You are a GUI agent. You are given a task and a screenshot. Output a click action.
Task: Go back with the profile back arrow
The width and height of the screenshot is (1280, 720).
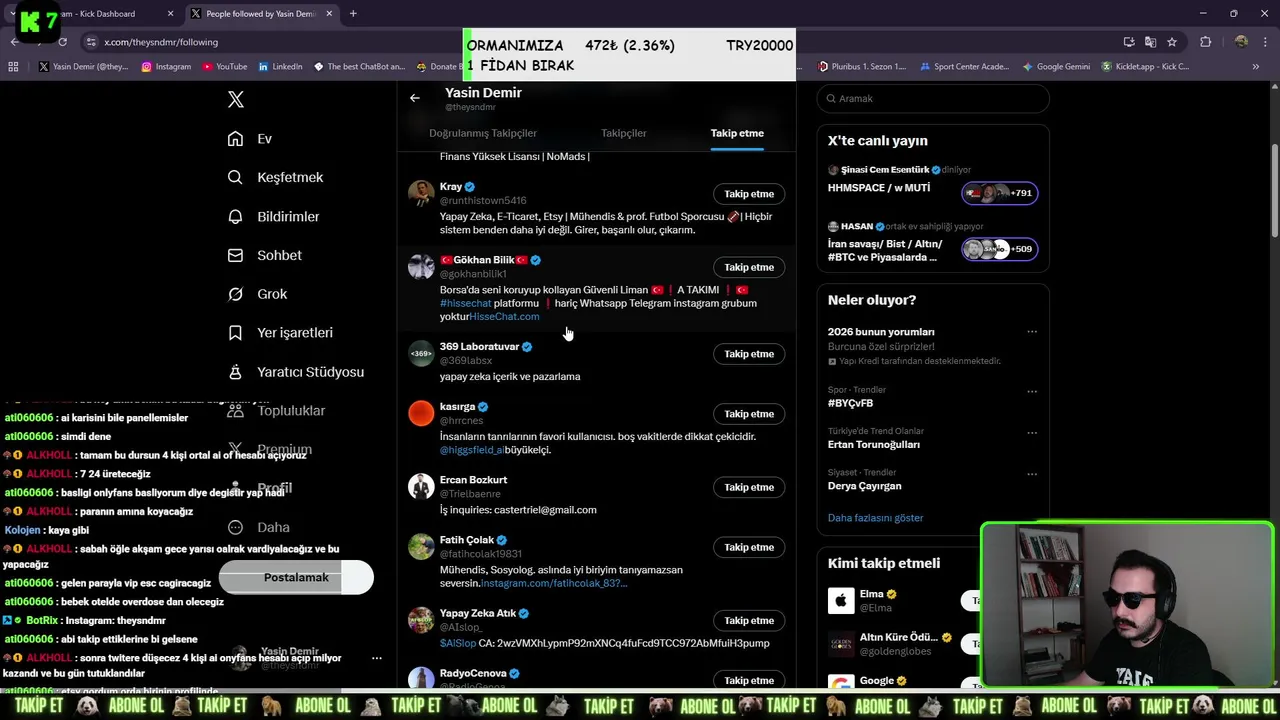pos(415,98)
